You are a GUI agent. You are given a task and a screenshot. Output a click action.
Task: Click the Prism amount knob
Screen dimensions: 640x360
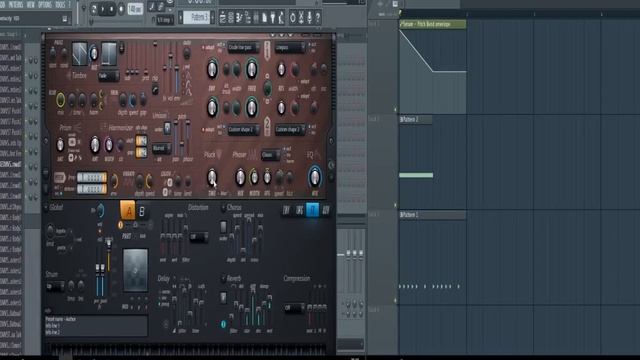point(60,144)
